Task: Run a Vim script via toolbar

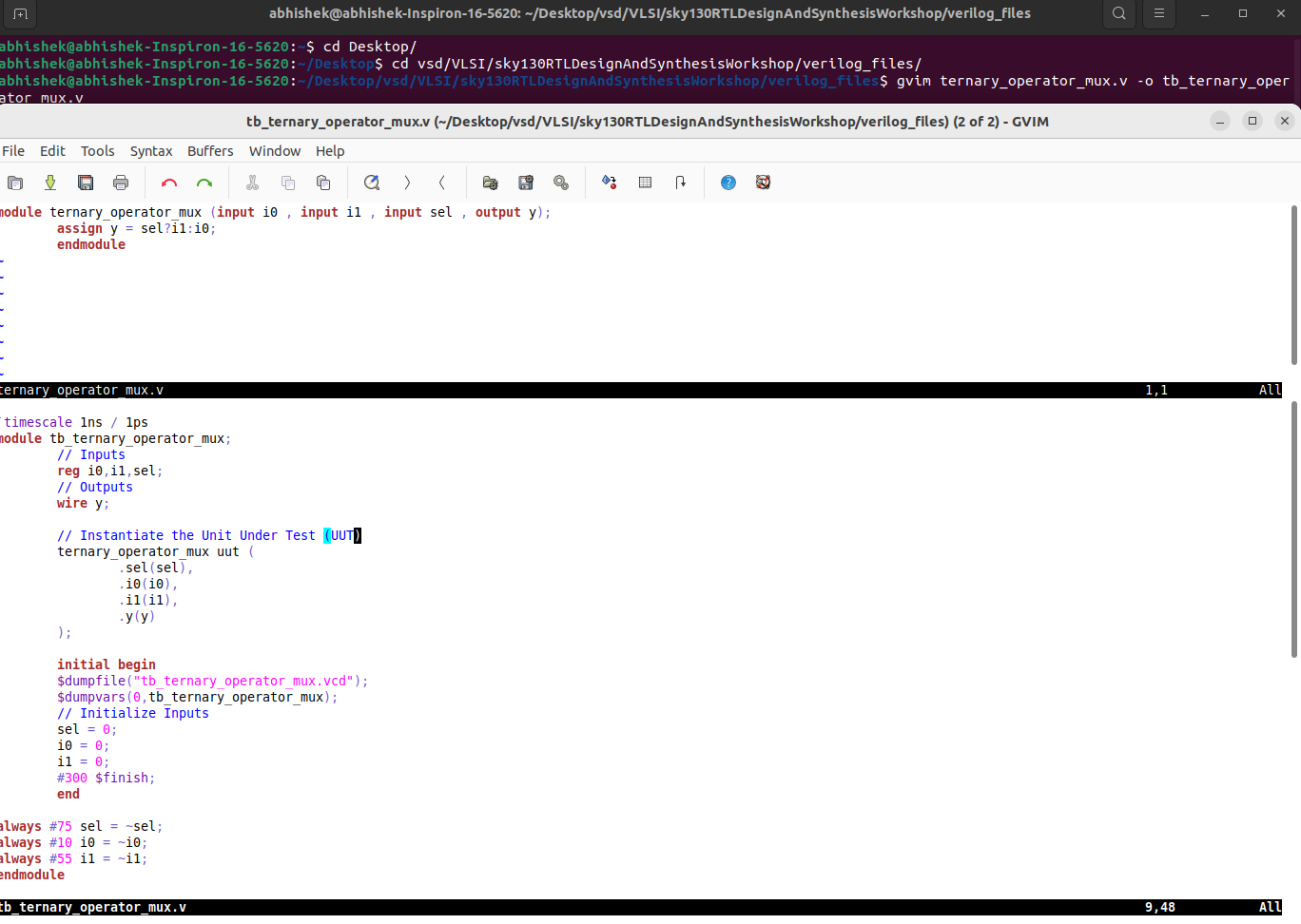Action: pos(560,182)
